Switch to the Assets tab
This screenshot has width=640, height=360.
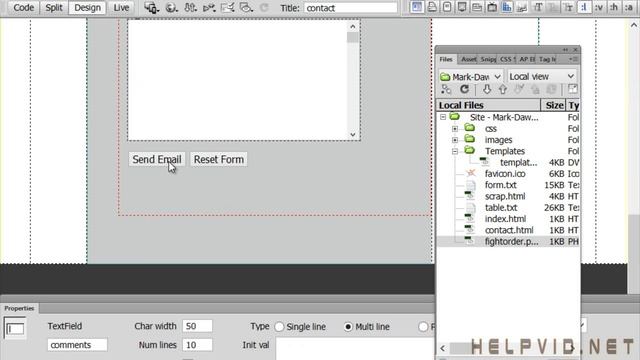(468, 59)
